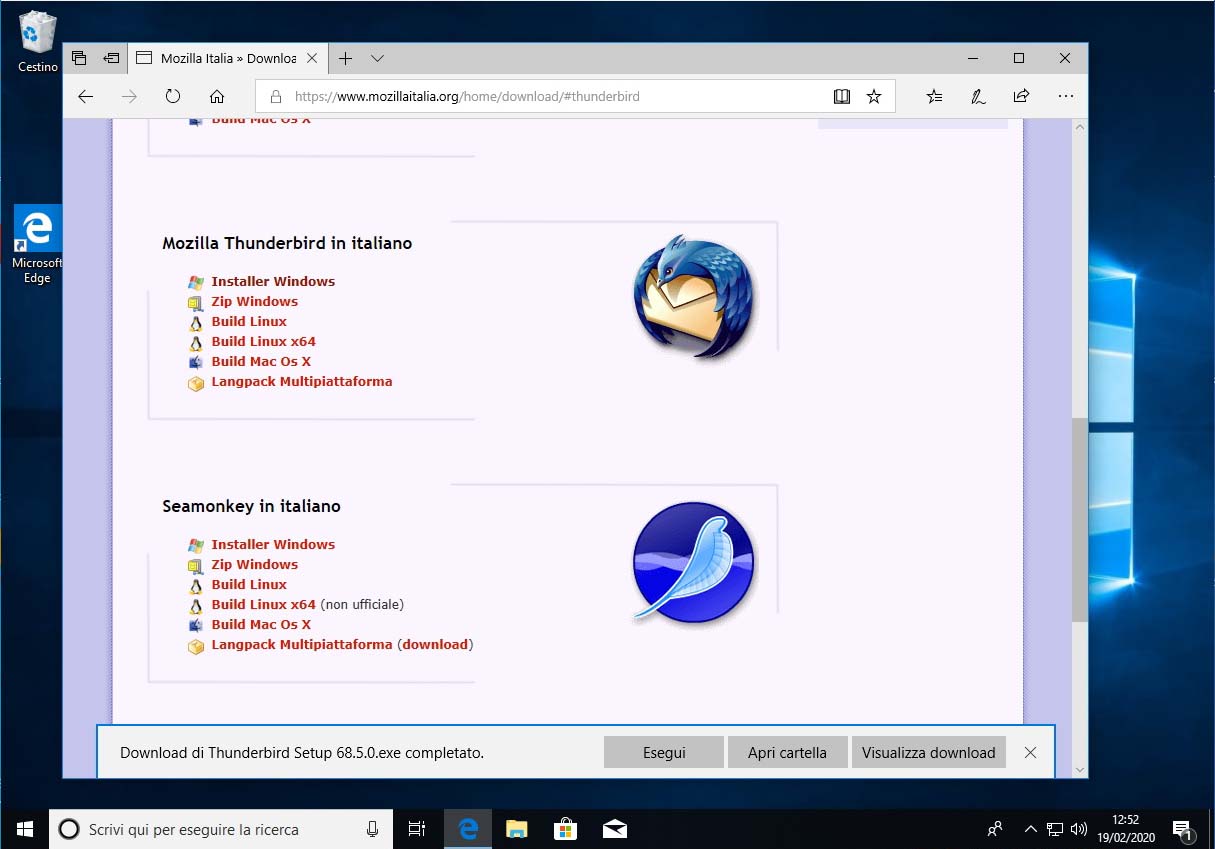Go back to the previous page in Edge

point(86,97)
